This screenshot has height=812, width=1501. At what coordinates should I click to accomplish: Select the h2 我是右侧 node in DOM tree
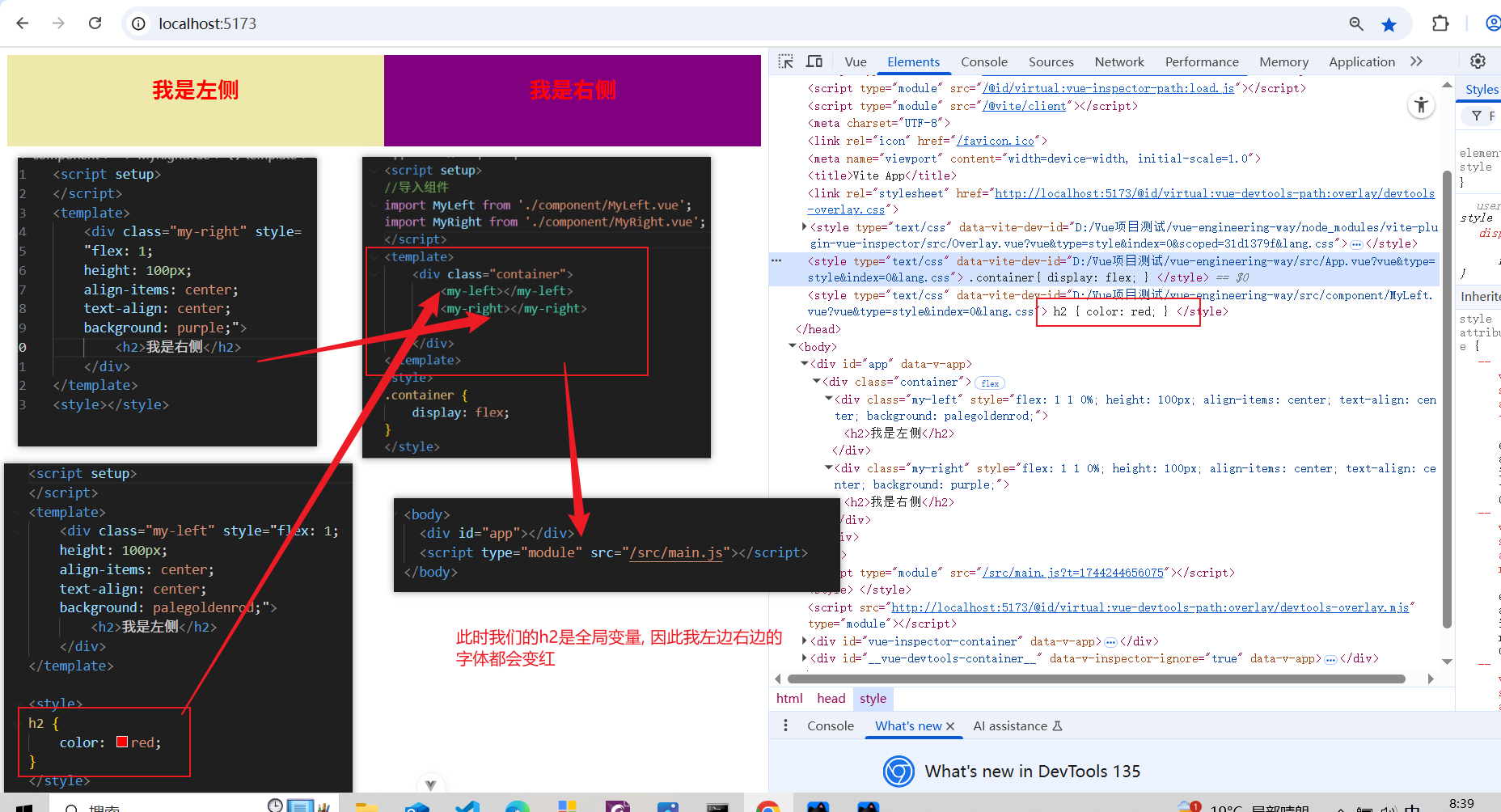(x=899, y=502)
